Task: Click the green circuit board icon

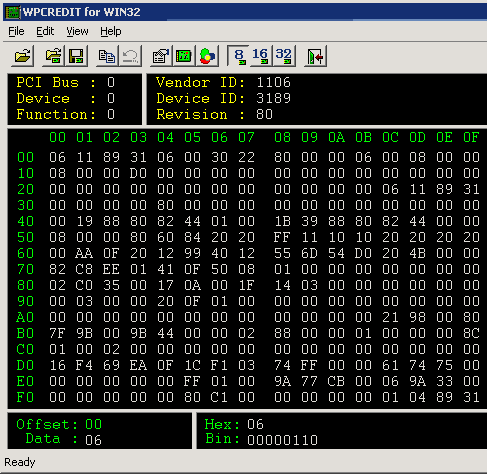Action: click(x=184, y=56)
